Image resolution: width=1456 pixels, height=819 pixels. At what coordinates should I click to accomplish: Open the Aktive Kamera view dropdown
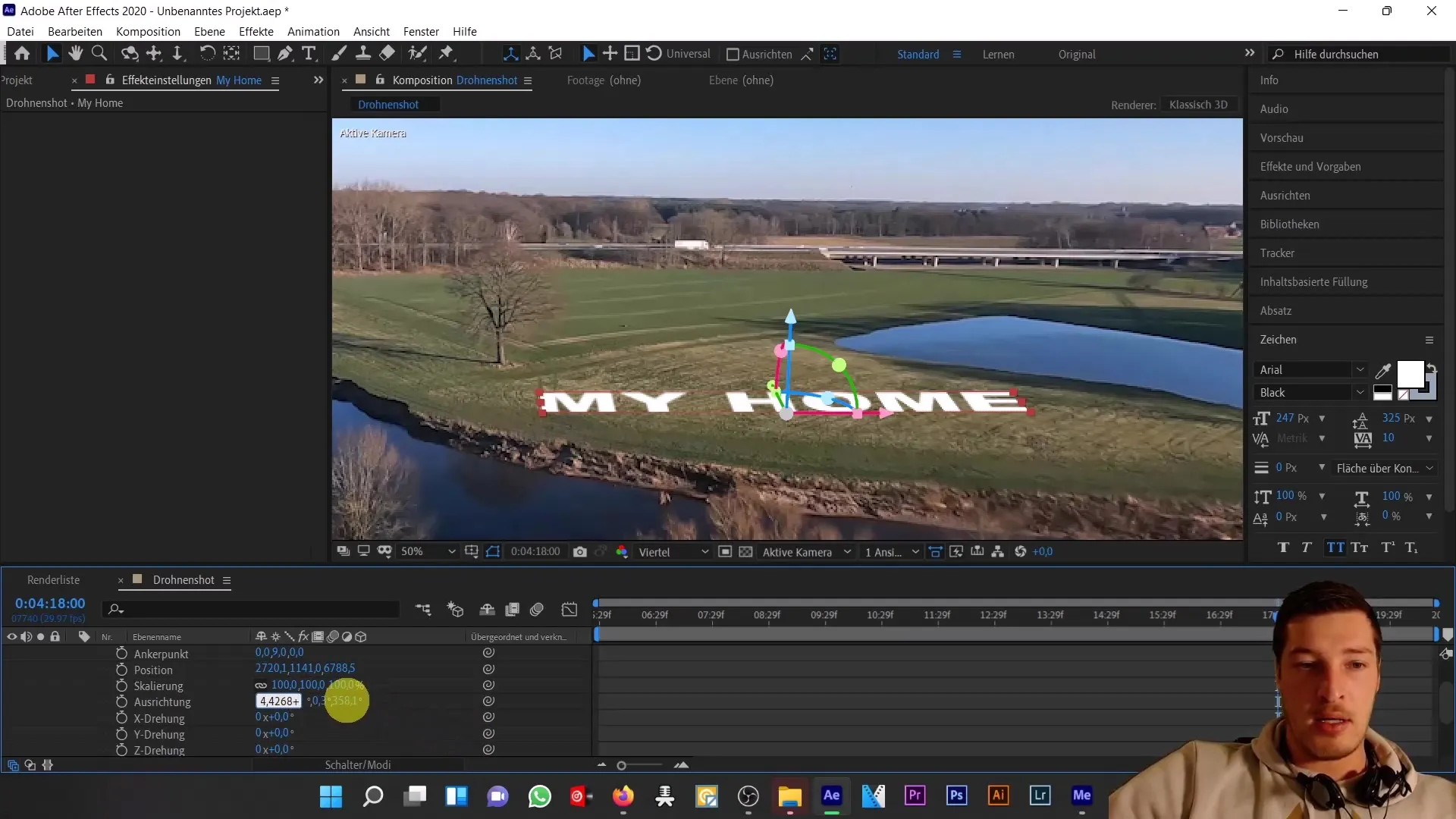click(x=806, y=552)
